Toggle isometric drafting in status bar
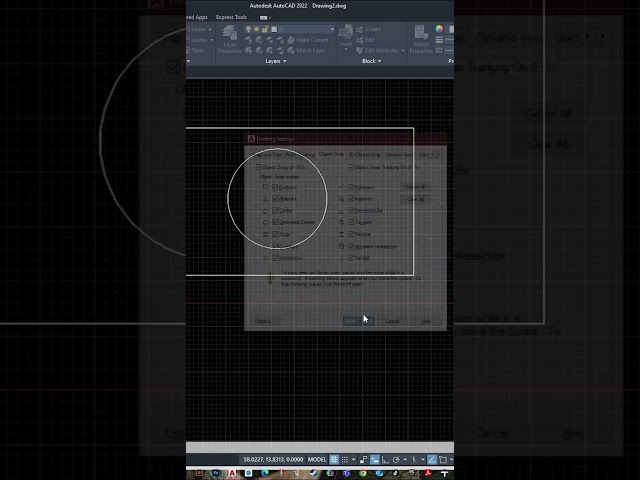 click(x=413, y=460)
